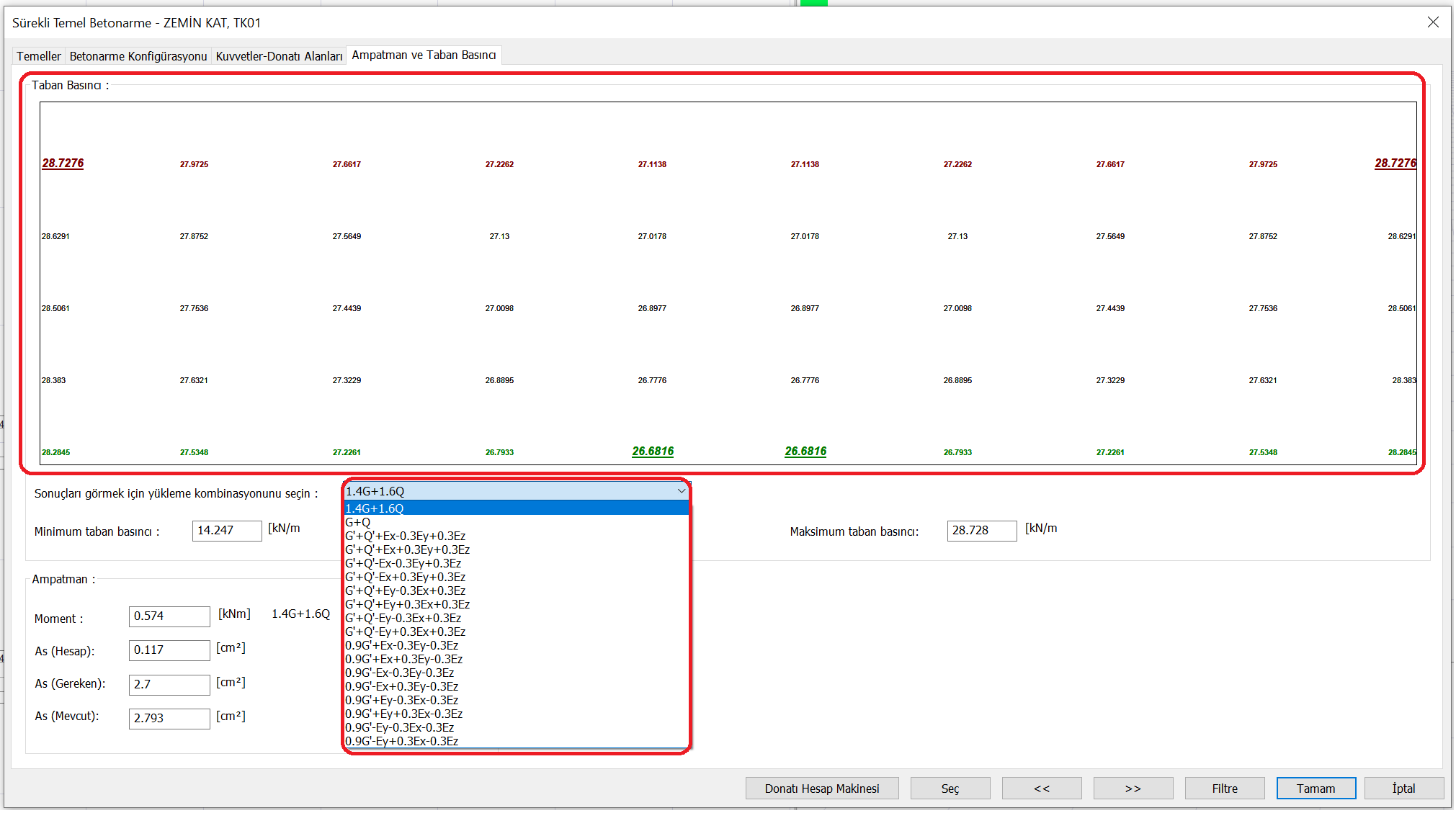
Task: Select G'+Q'-Ex-0.3Ey+0.3Ez combination
Action: [x=516, y=563]
